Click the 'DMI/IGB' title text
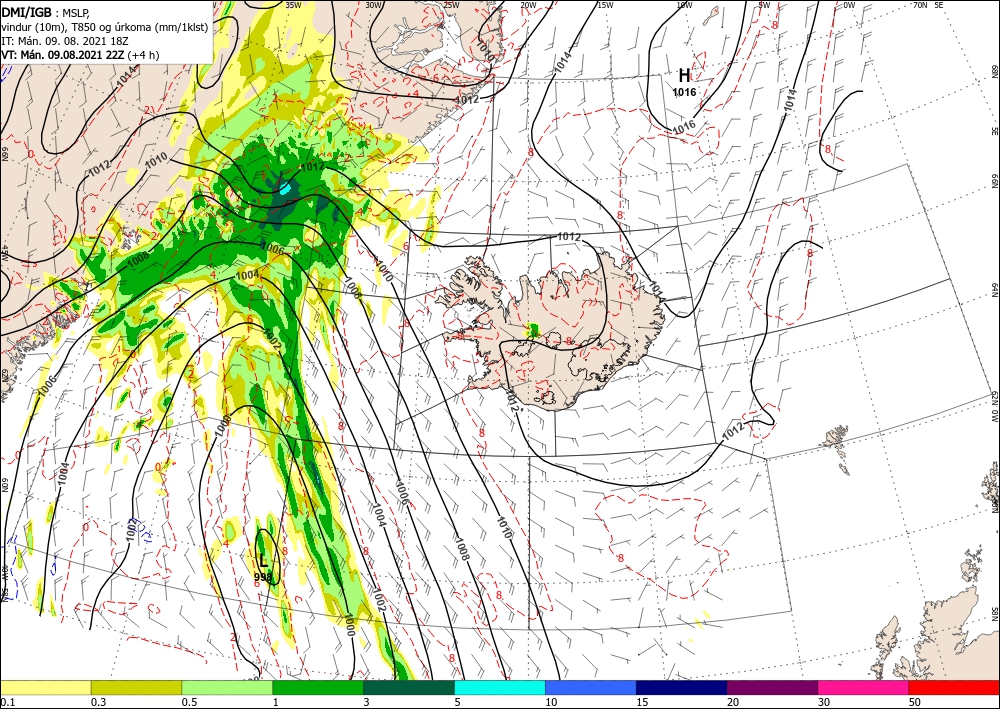The height and width of the screenshot is (709, 1000). click(27, 11)
